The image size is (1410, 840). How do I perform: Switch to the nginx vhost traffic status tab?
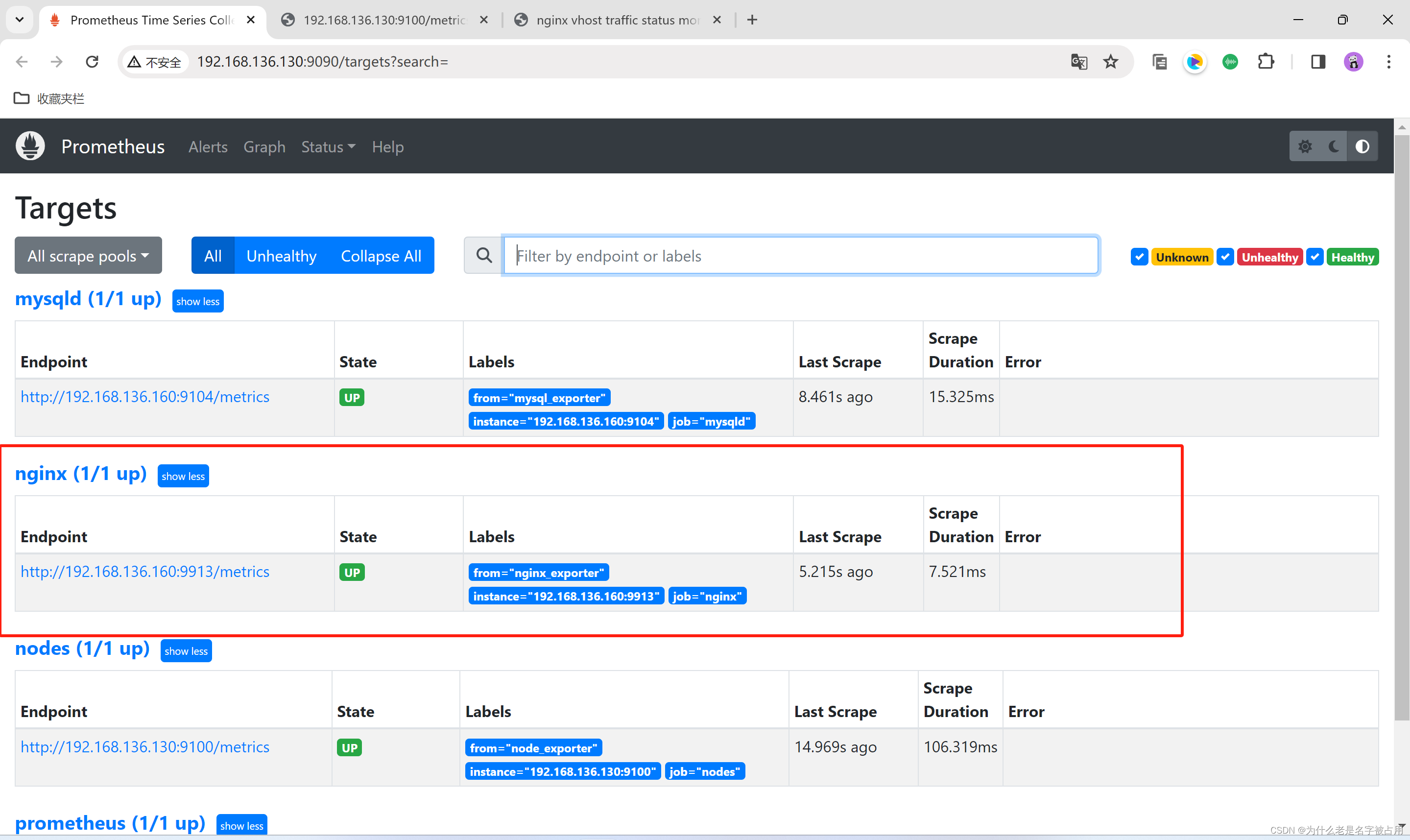click(x=617, y=20)
